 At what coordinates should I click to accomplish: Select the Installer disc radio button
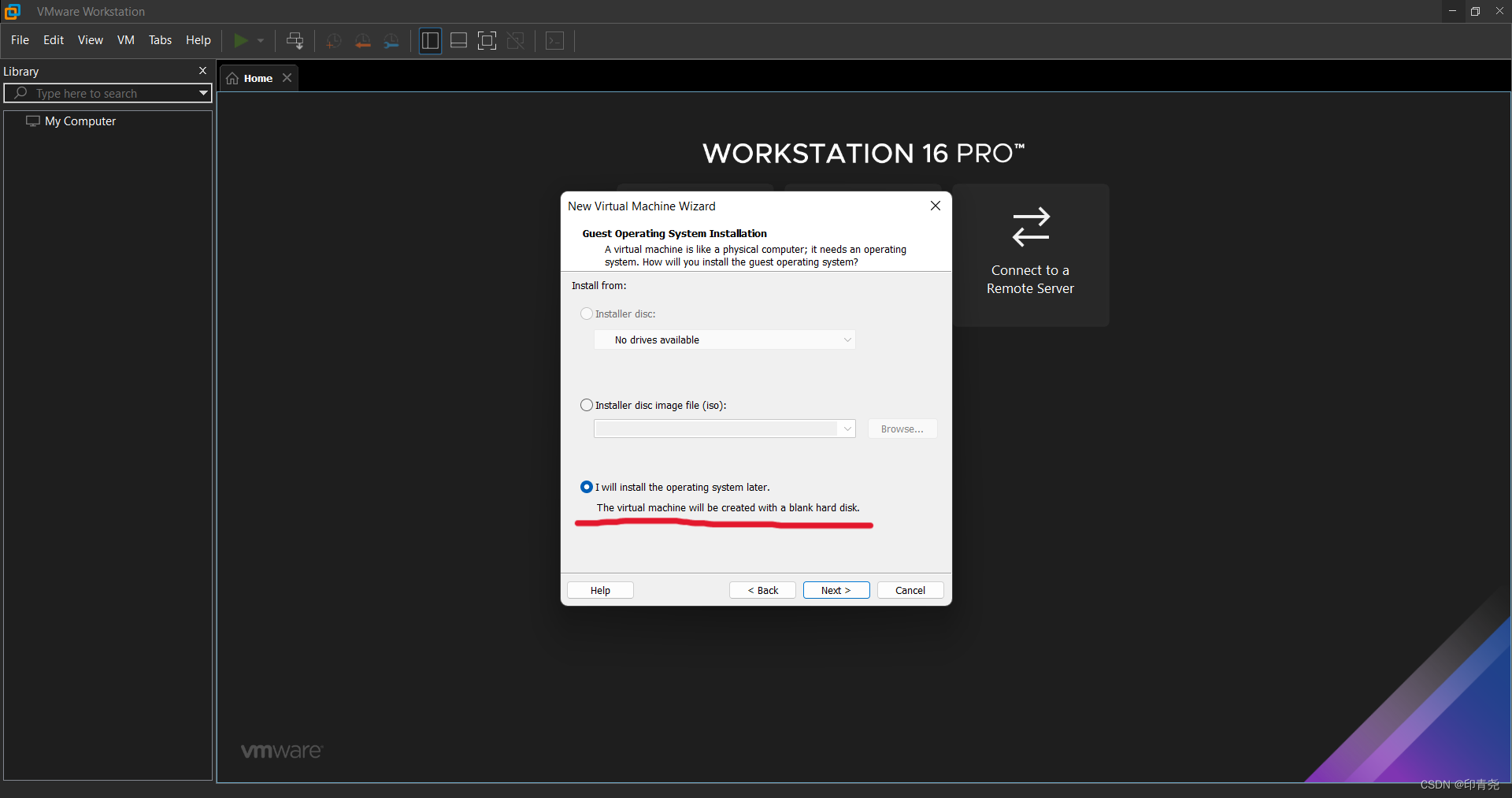point(587,314)
